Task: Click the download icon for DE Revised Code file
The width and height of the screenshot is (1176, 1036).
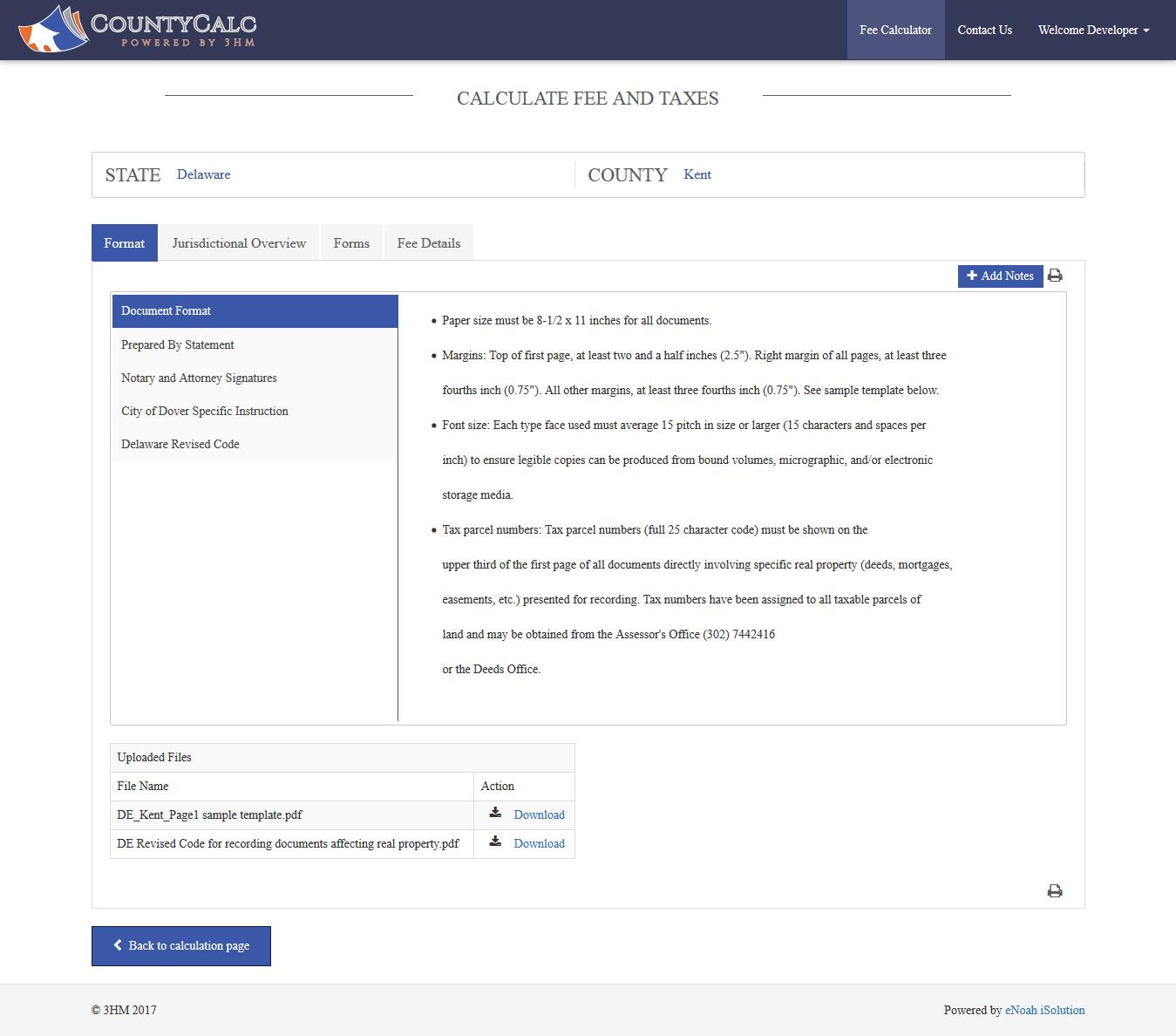Action: point(495,842)
